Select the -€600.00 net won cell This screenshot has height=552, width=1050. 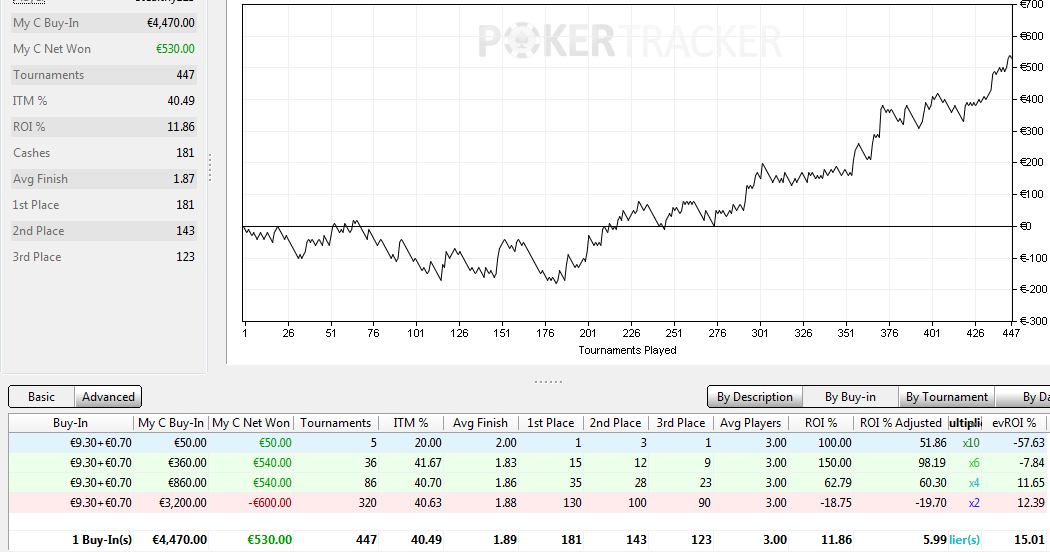[x=269, y=503]
